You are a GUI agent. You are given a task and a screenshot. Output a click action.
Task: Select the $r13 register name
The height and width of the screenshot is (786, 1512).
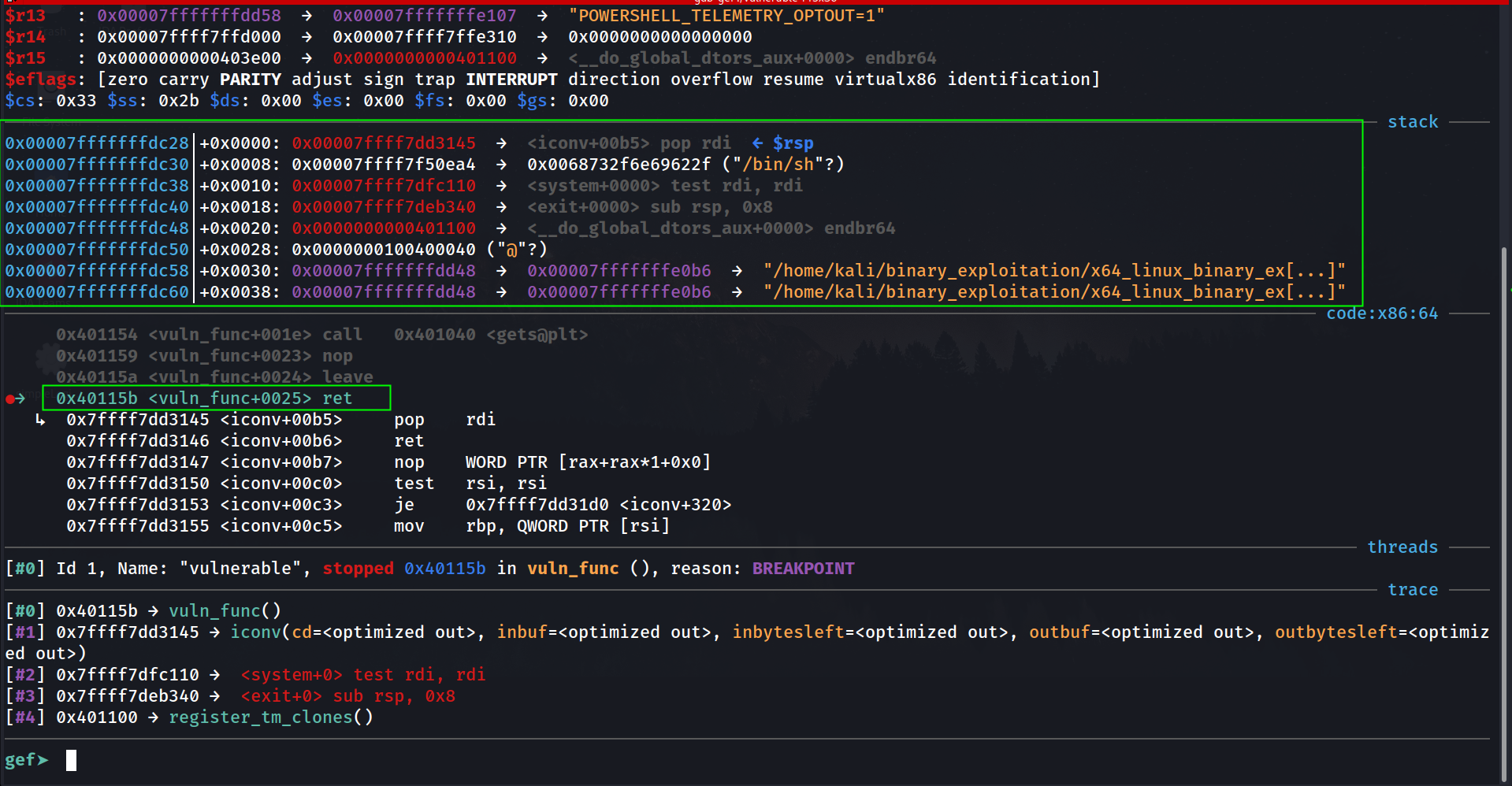[x=25, y=16]
